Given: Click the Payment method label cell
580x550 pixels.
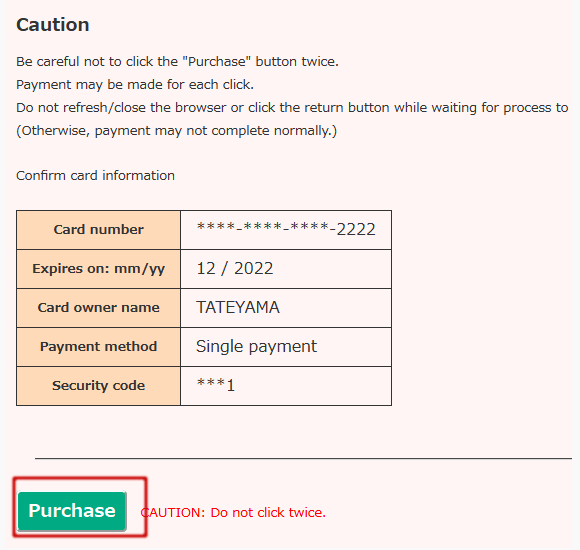Looking at the screenshot, I should pos(98,347).
